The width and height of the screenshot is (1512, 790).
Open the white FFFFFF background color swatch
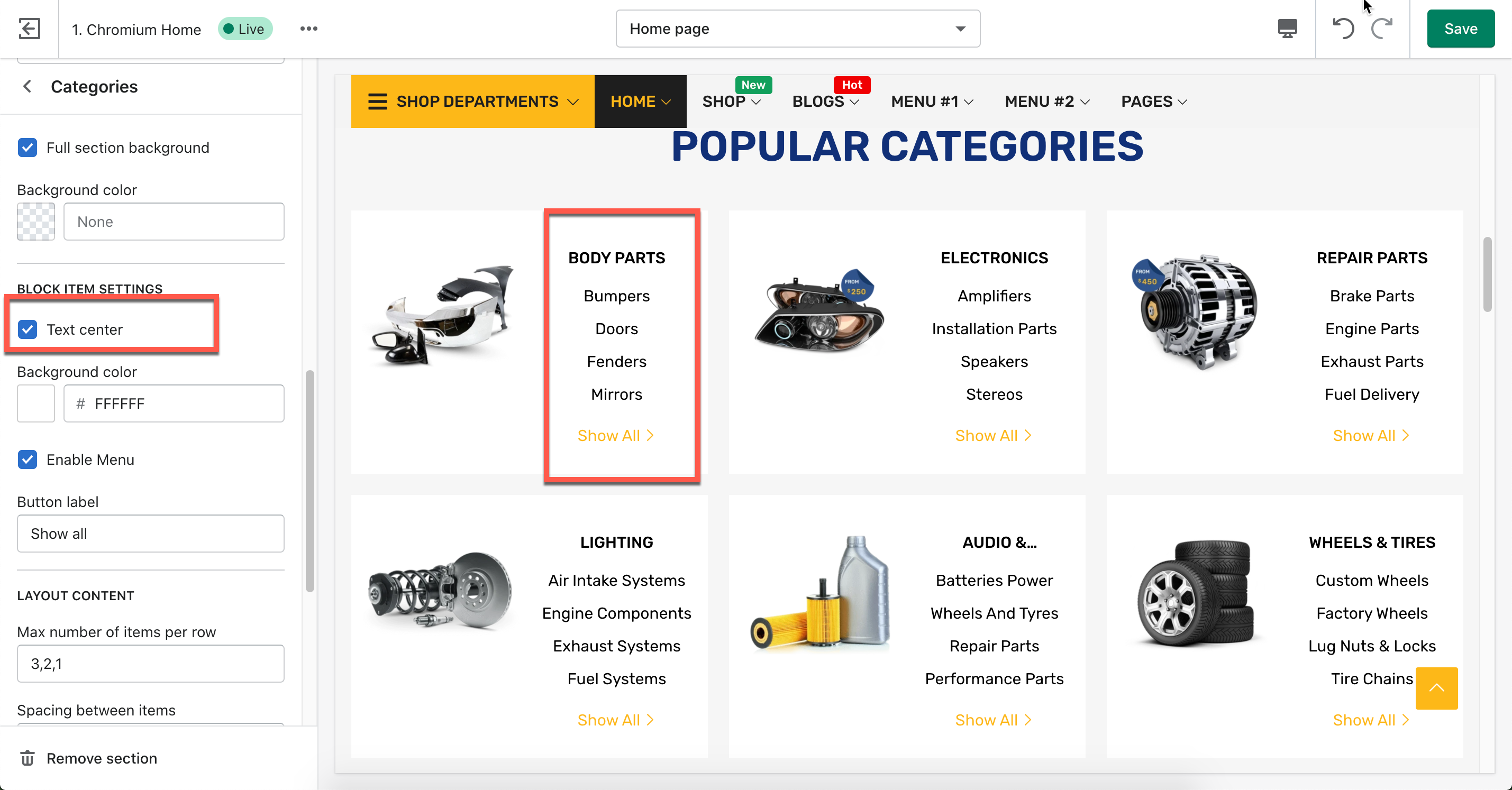[36, 403]
